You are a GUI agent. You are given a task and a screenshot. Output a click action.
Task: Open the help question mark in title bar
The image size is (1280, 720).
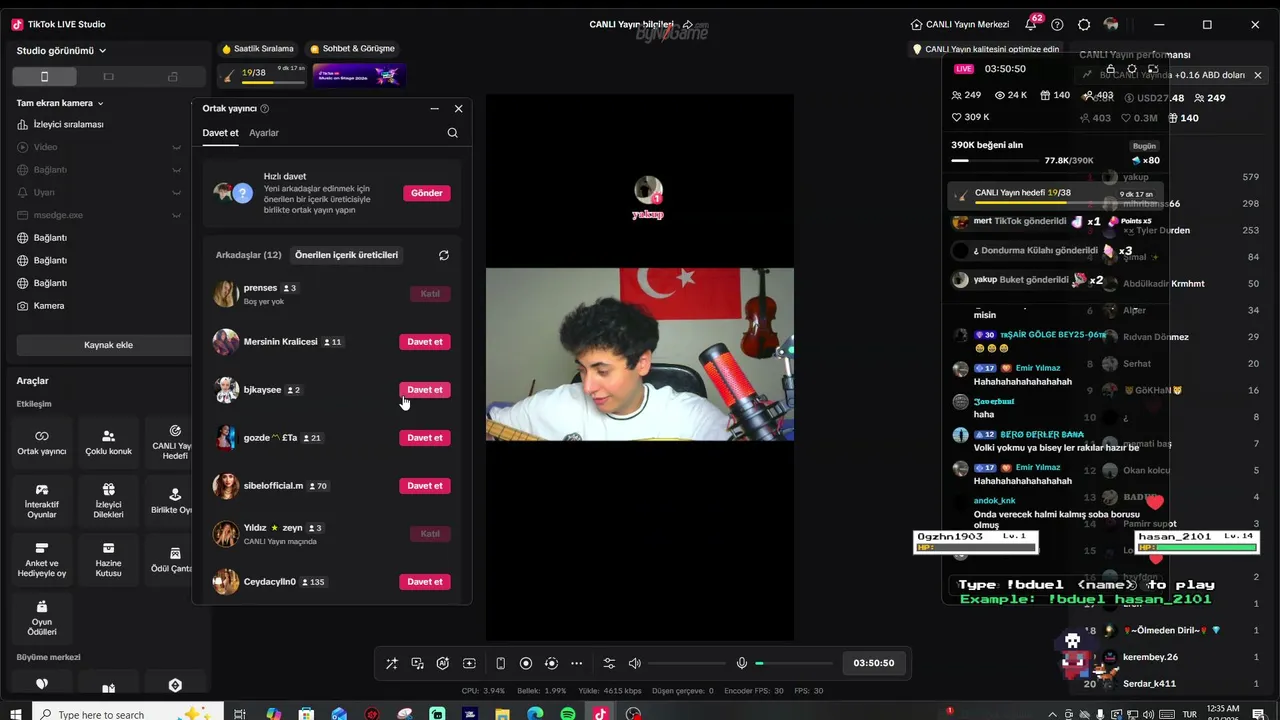point(1057,24)
